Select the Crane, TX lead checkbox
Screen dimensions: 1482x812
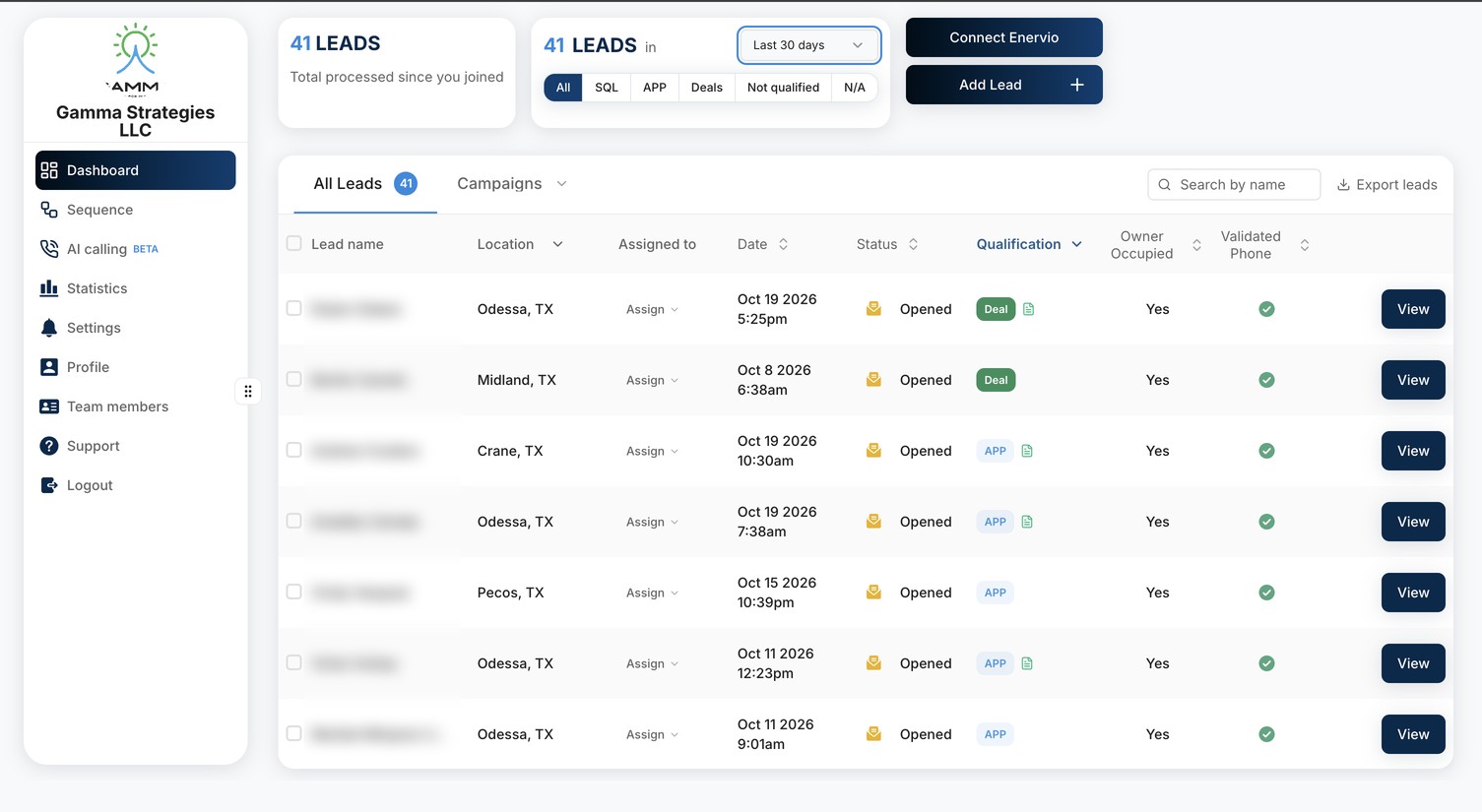(x=293, y=450)
